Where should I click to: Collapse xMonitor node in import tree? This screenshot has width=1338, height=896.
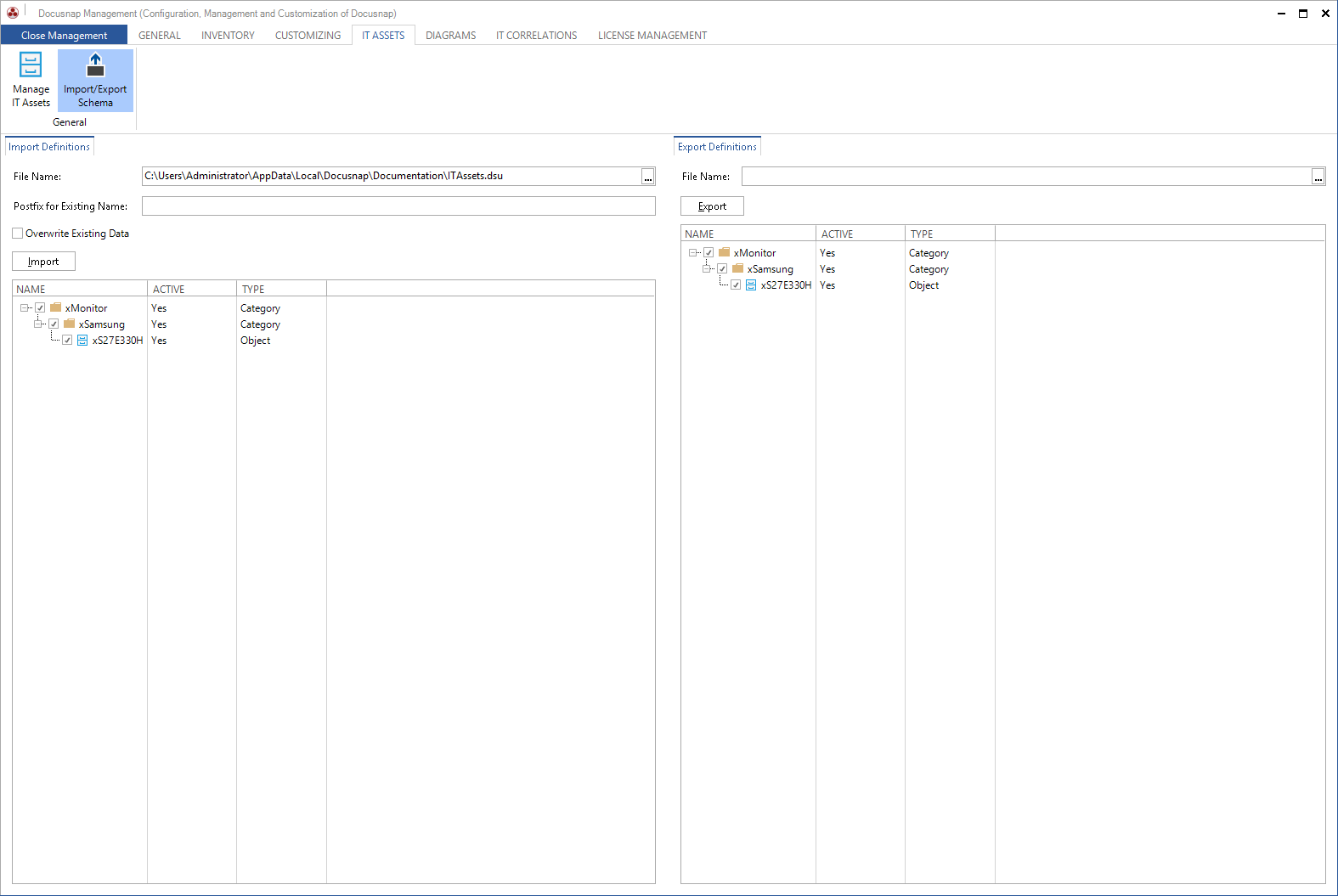tap(25, 307)
